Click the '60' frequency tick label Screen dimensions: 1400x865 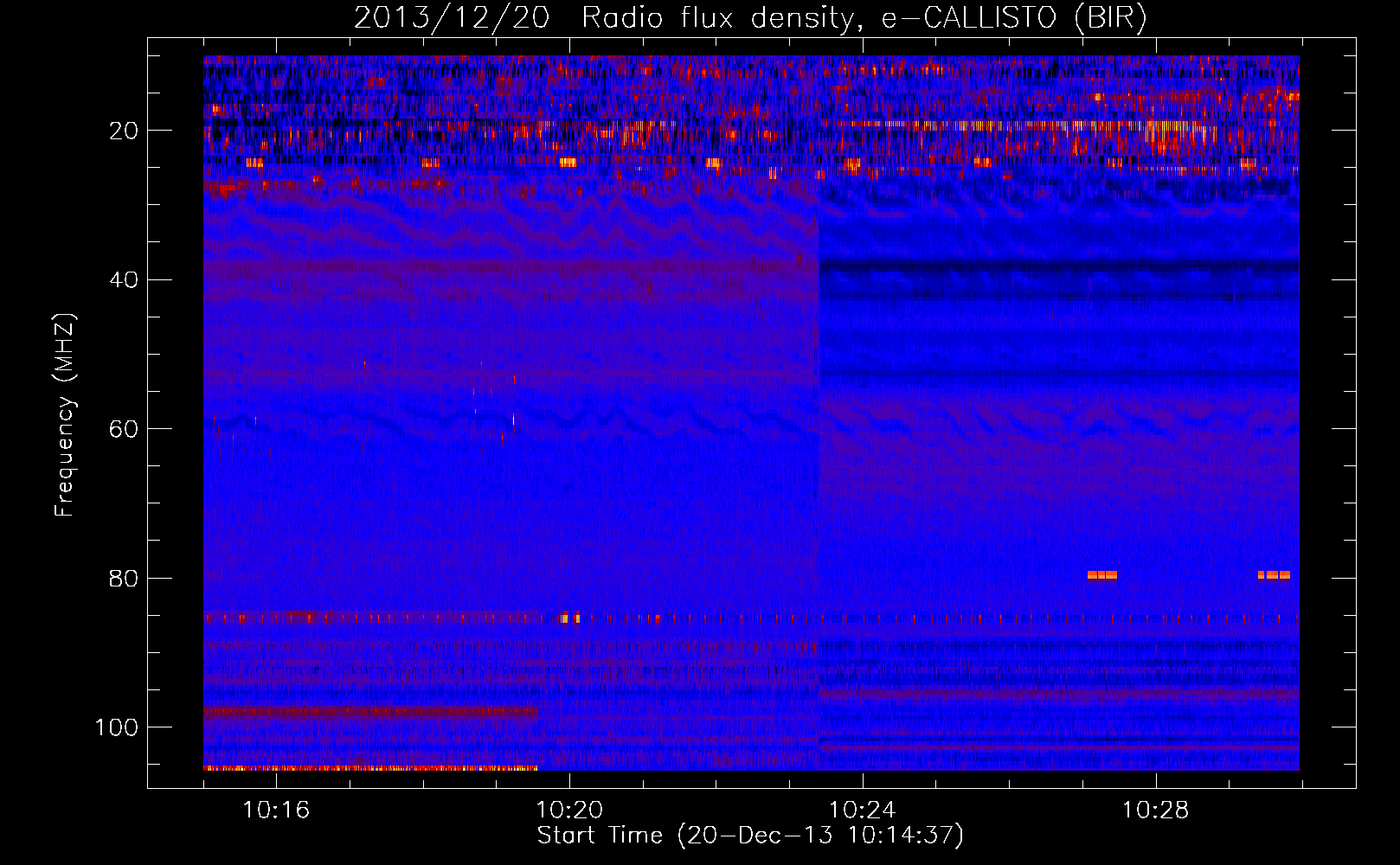point(125,430)
